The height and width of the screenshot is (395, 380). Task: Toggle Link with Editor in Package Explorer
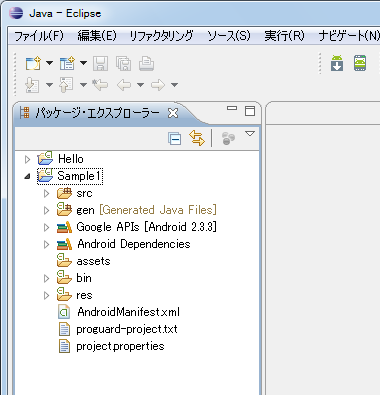197,138
